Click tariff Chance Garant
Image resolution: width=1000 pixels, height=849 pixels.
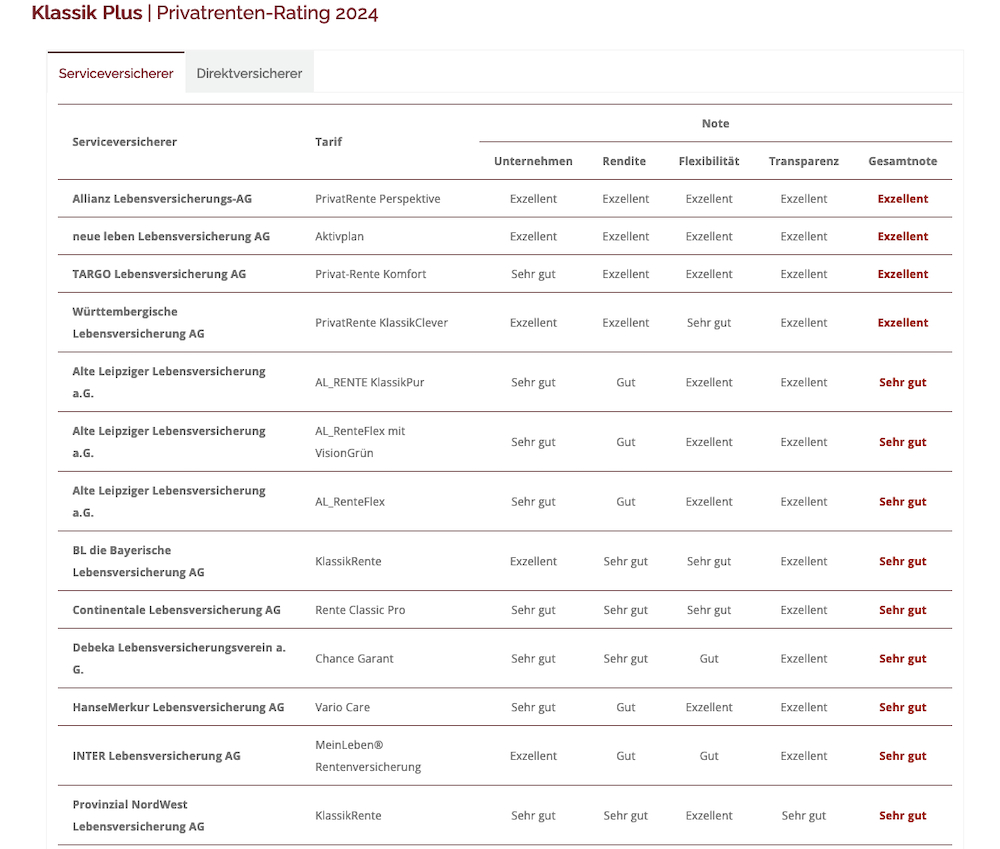(354, 658)
